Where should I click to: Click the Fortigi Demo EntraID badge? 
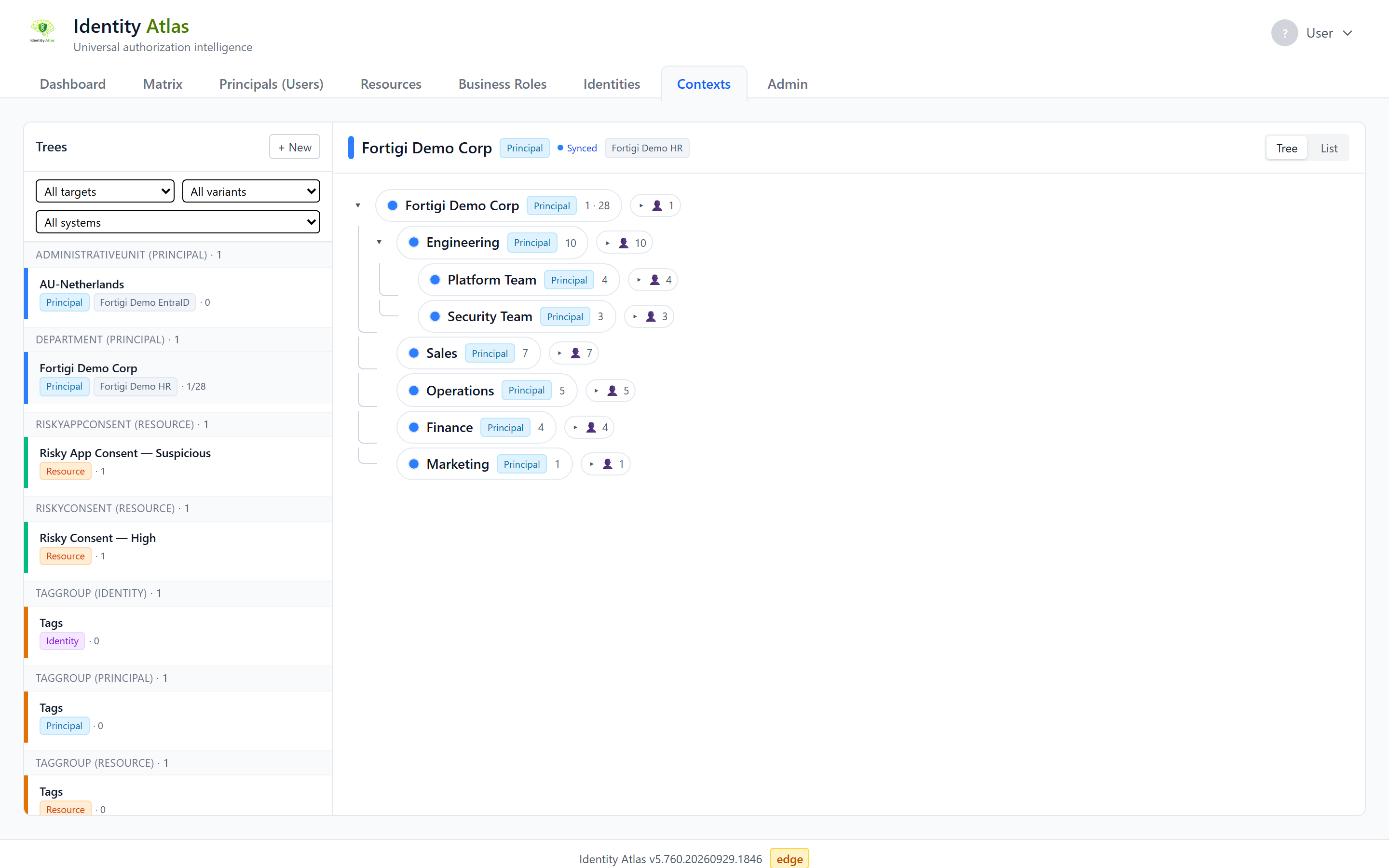(x=145, y=302)
